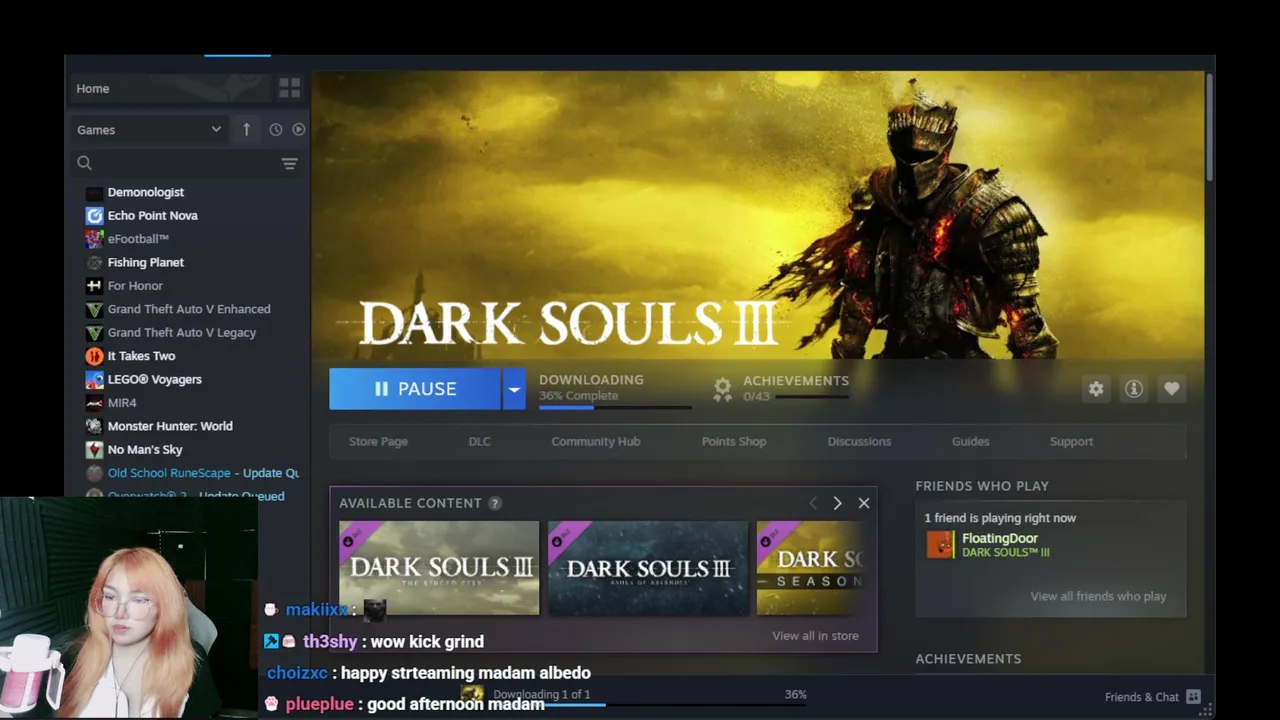Click the Friends Who Play heading
This screenshot has width=1280, height=720.
click(982, 486)
